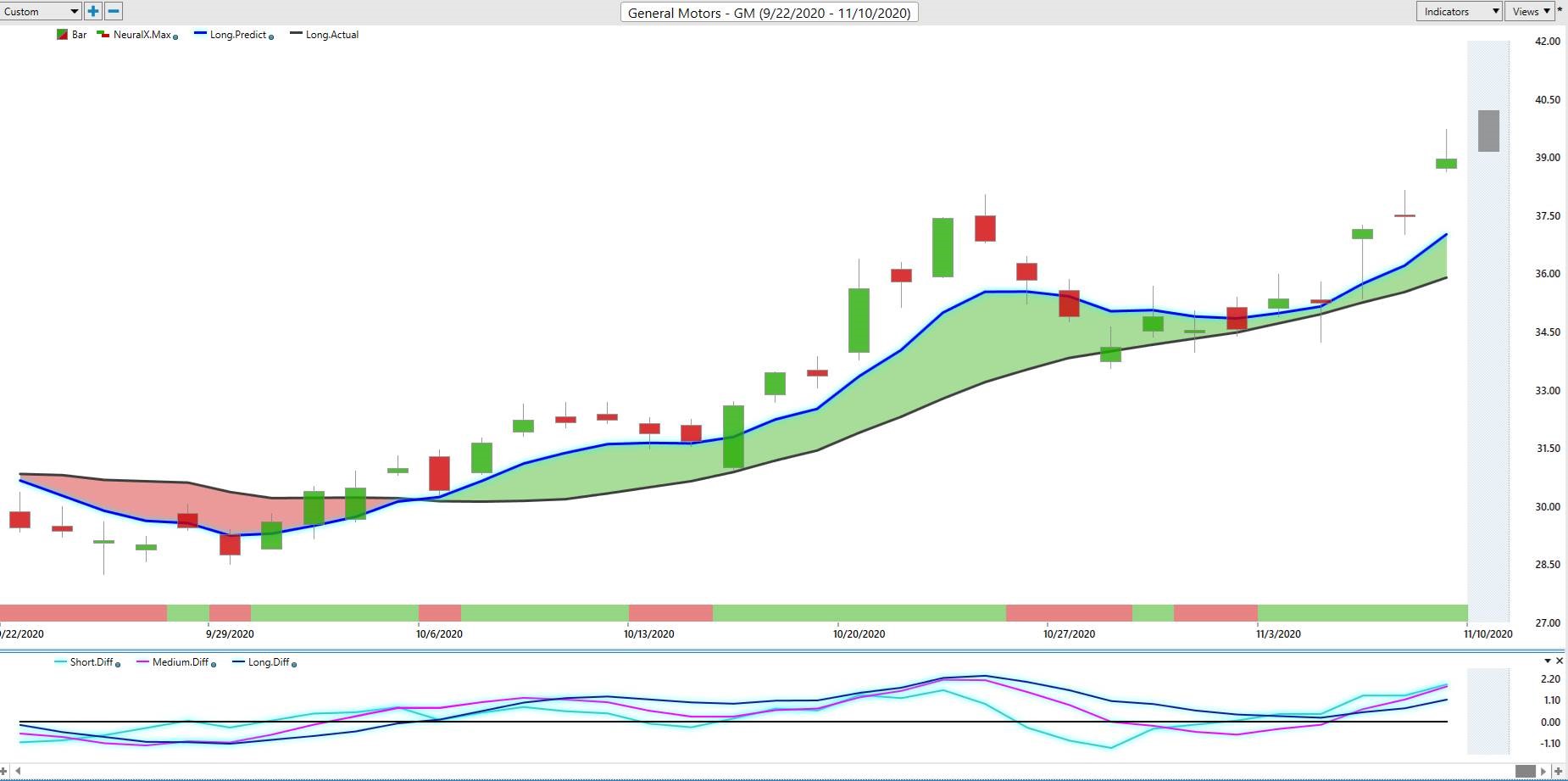Click the plus icon right of bottom scrollbar
Viewport: 1568px width, 781px height.
1559,771
